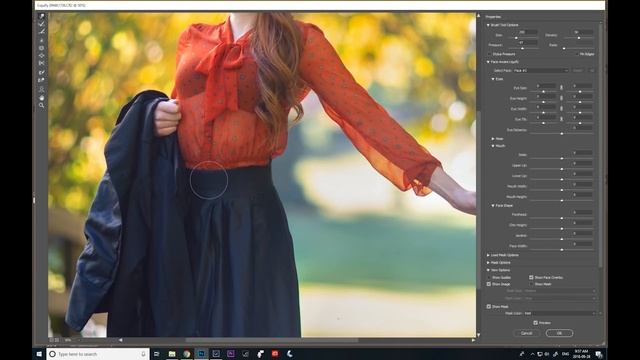Click the canvas horizontal scrollbar

click(x=271, y=340)
